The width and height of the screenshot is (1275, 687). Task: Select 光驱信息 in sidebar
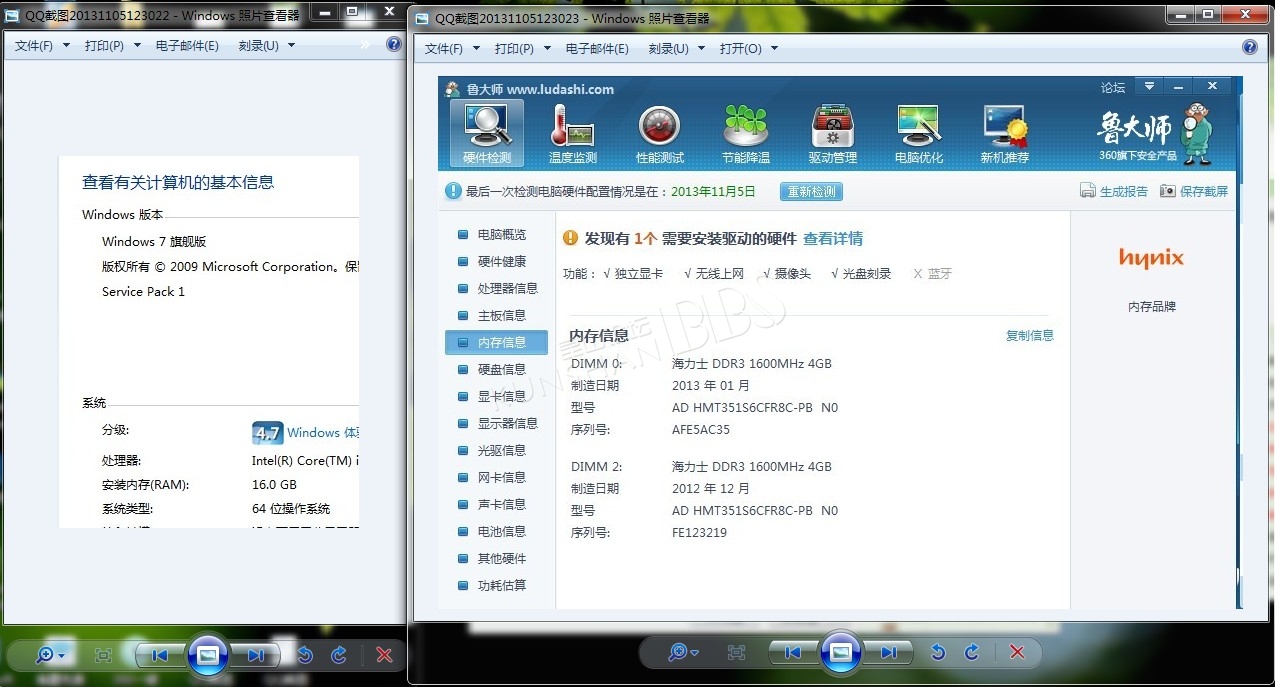point(498,450)
